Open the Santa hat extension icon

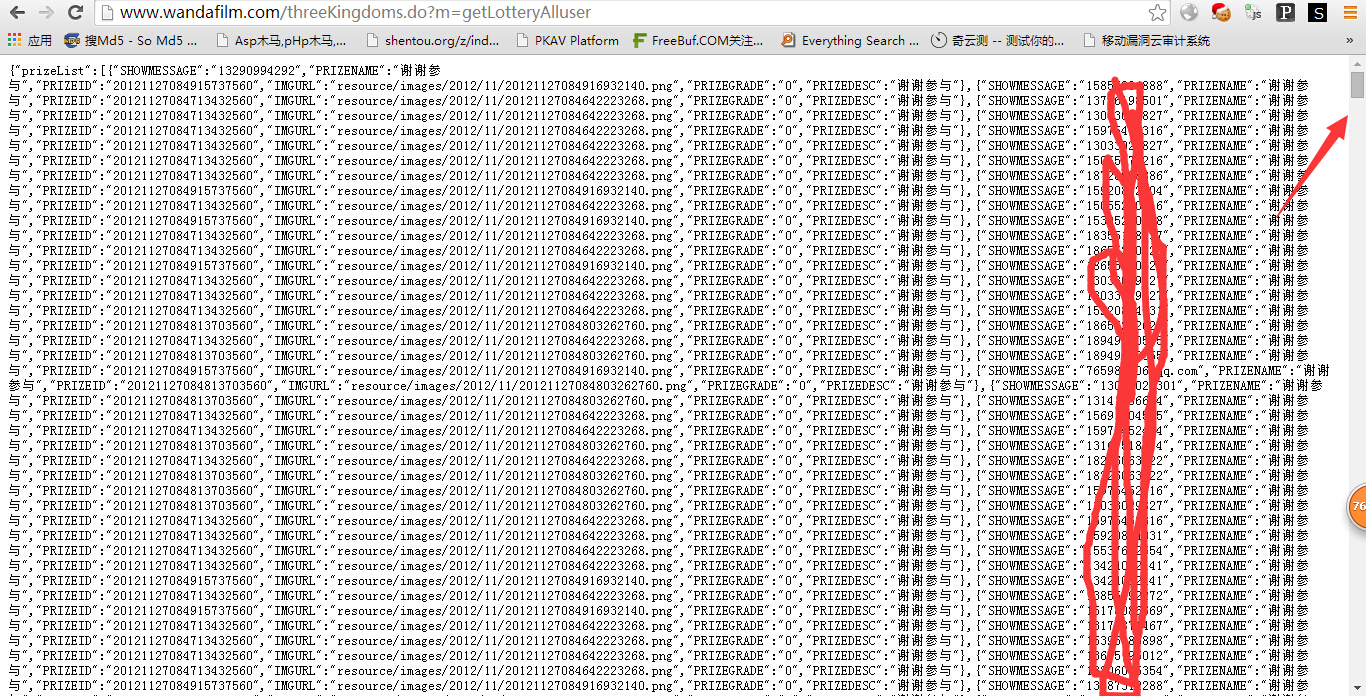coord(1221,13)
